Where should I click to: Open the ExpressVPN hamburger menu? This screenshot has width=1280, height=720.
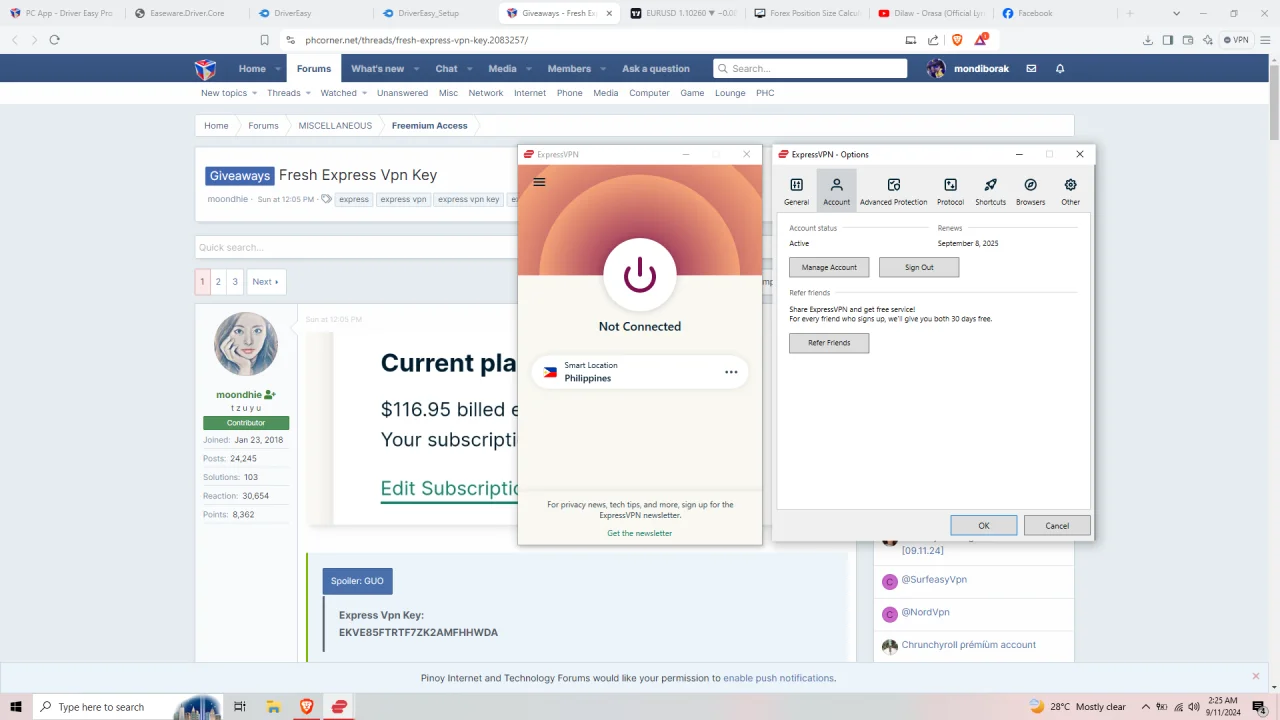pos(539,182)
